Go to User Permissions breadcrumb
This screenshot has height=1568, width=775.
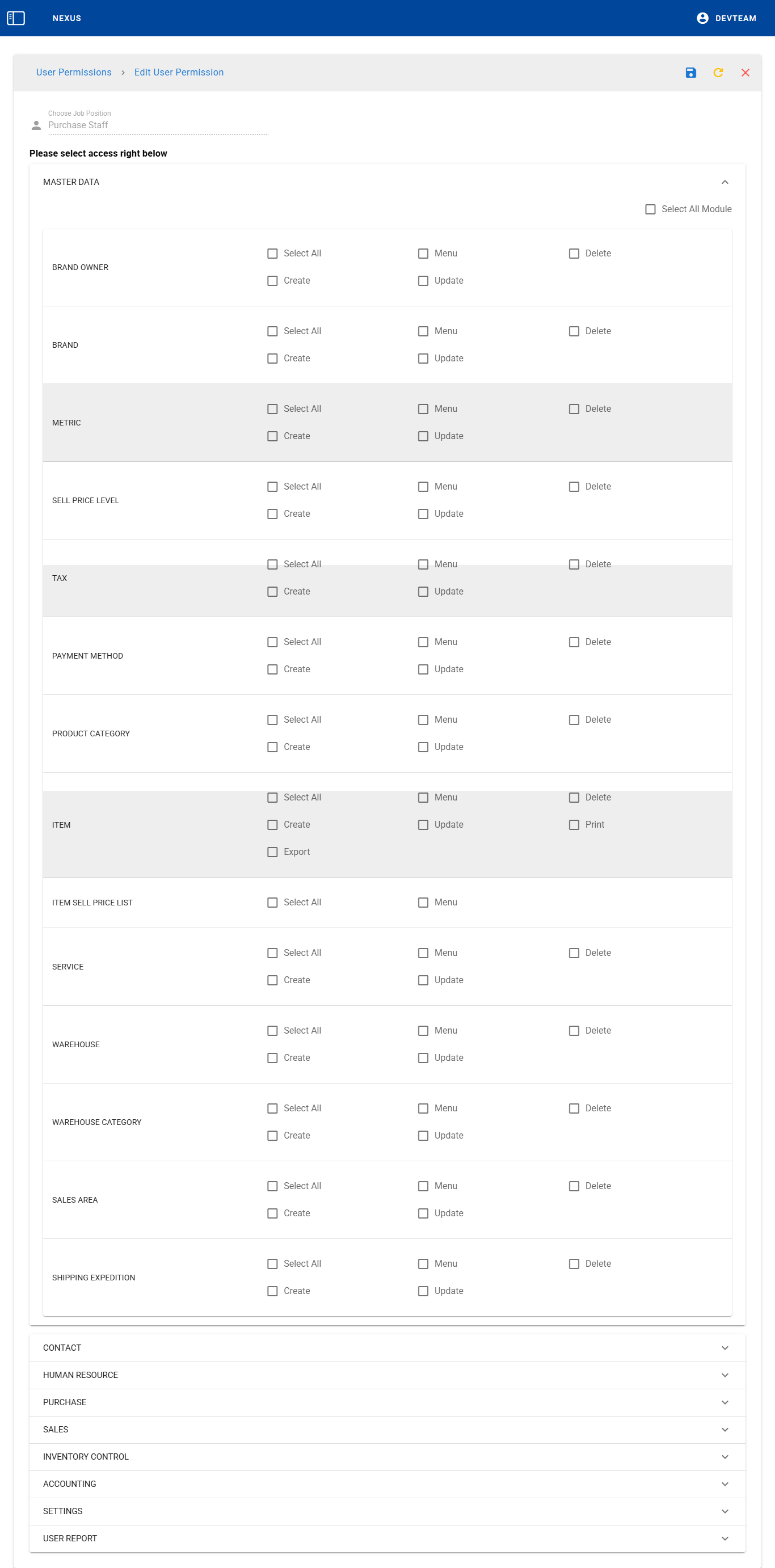[x=74, y=73]
